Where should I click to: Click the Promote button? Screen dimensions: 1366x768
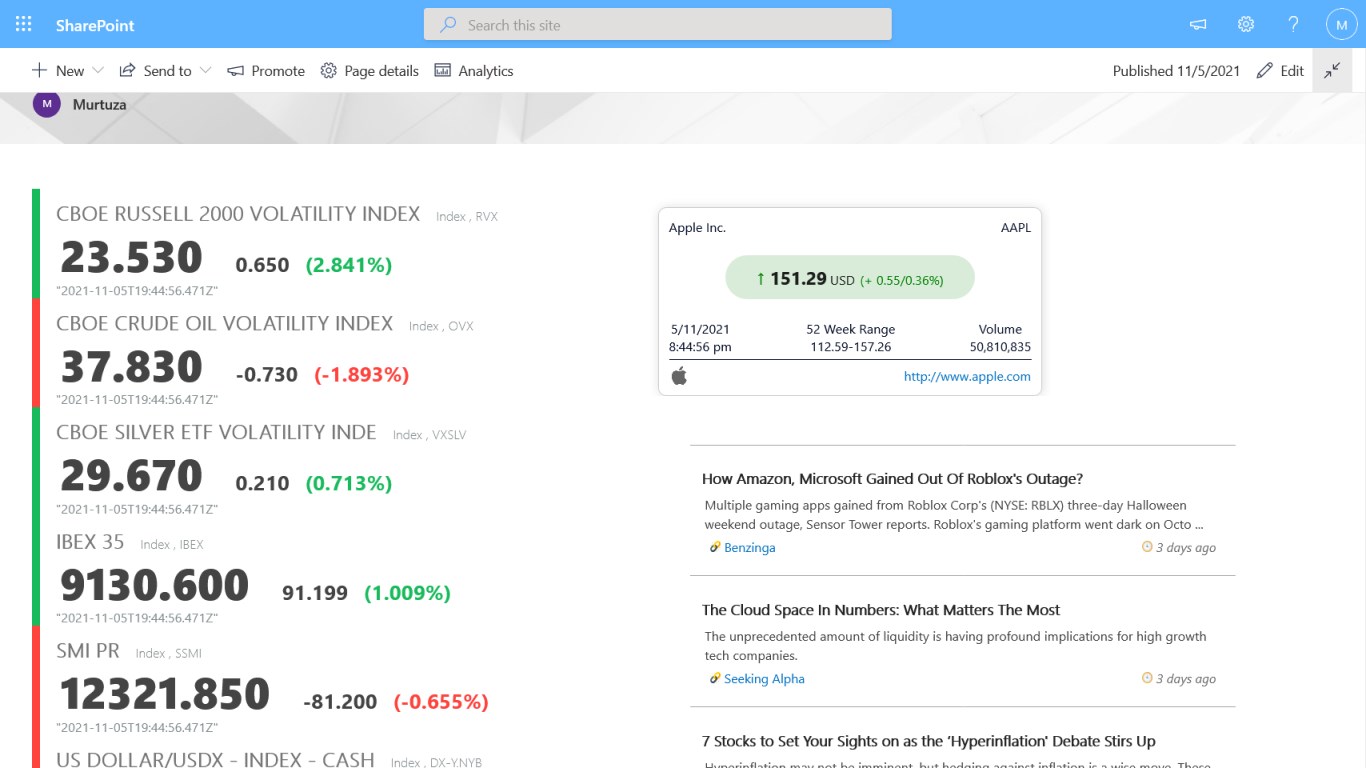point(266,71)
